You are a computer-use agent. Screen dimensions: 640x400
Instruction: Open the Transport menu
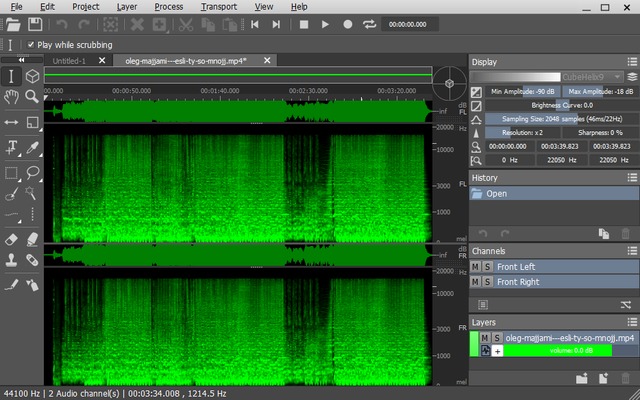tap(218, 6)
